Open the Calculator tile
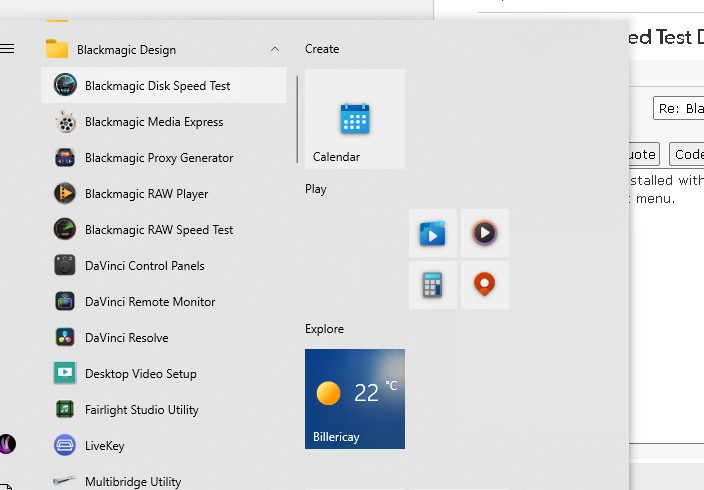Image resolution: width=704 pixels, height=490 pixels. [433, 285]
